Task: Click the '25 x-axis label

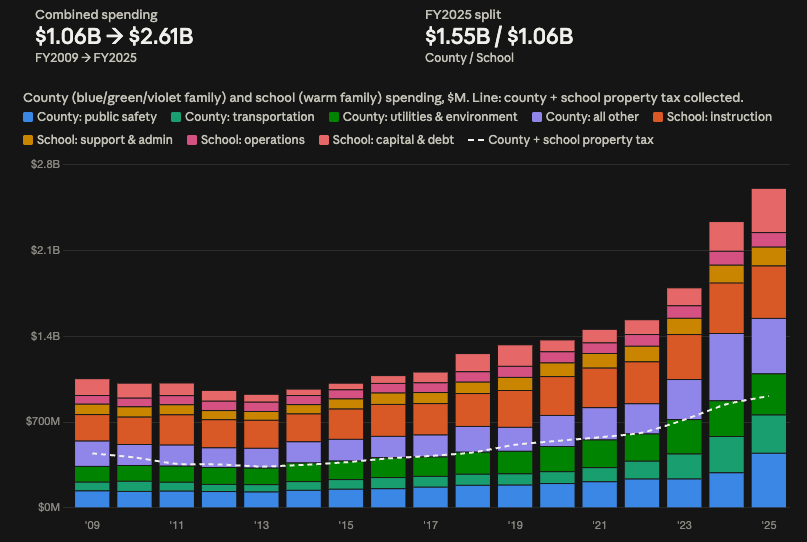Action: pyautogui.click(x=769, y=525)
